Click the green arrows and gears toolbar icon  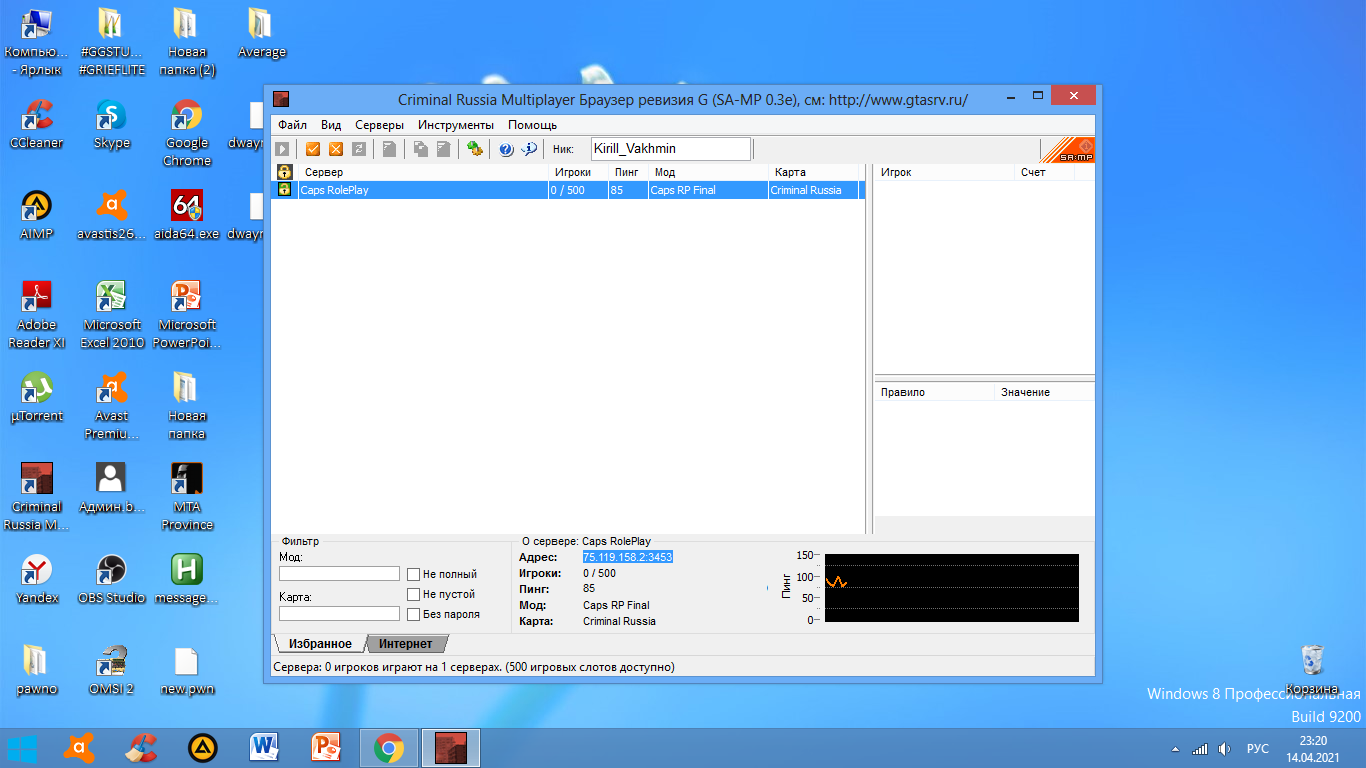point(475,149)
